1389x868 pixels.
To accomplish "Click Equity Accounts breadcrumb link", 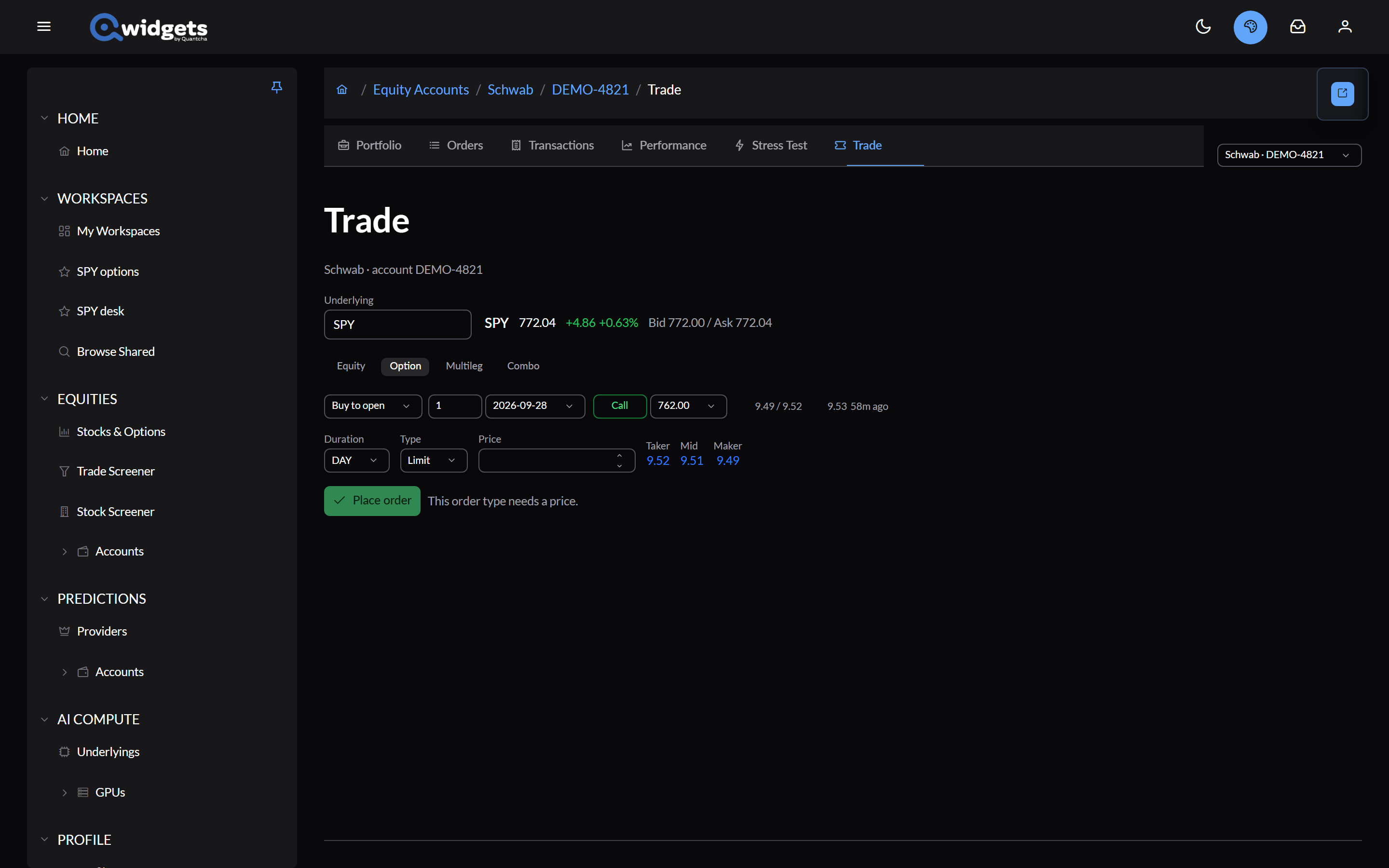I will tap(421, 90).
